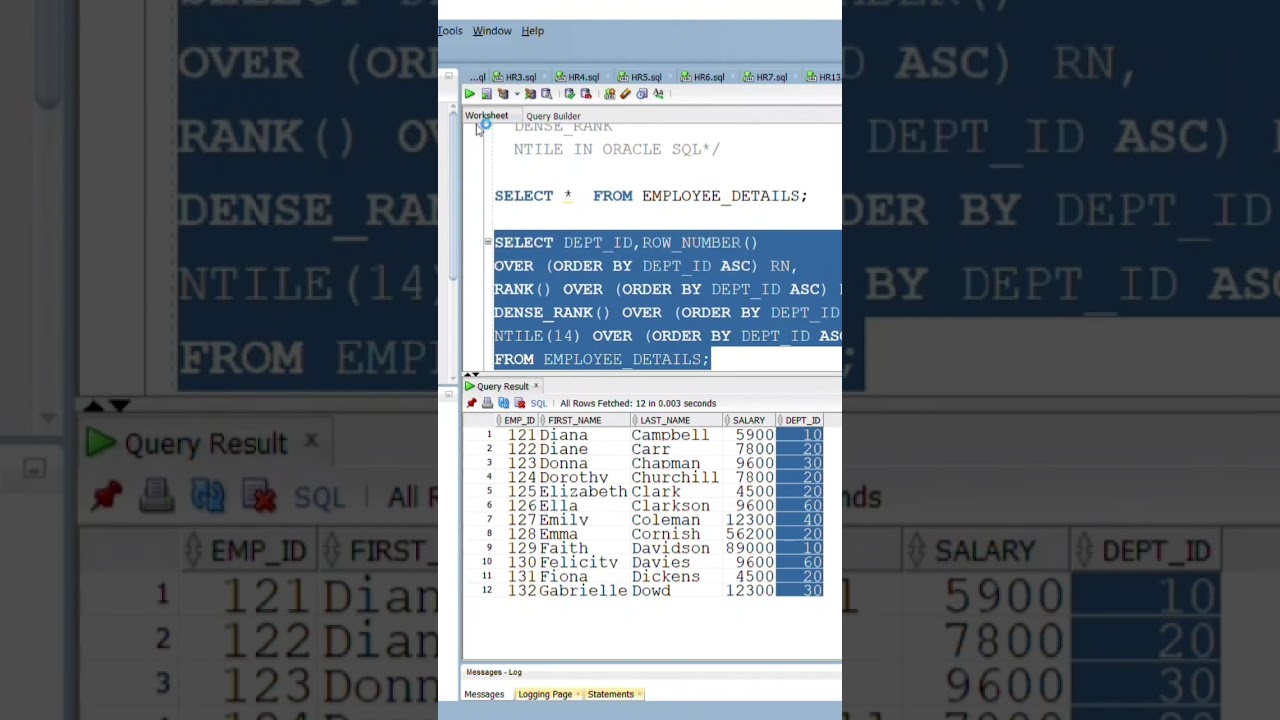
Task: Click the first name cell 'Gabrielle'
Action: tap(583, 591)
